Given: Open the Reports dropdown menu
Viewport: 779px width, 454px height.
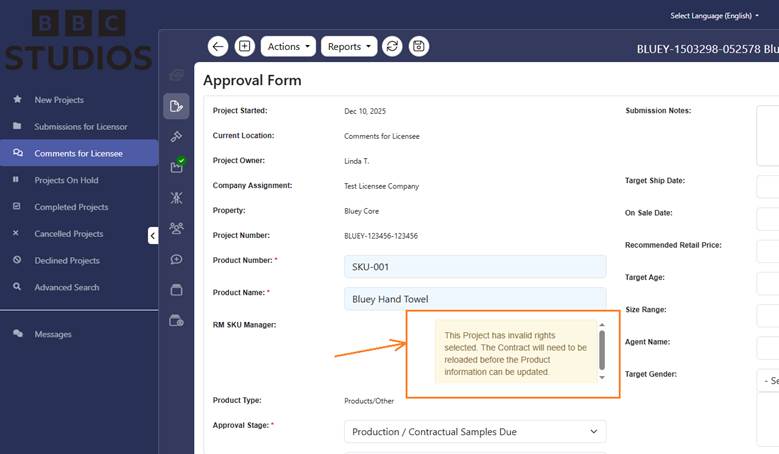Looking at the screenshot, I should click(x=349, y=46).
